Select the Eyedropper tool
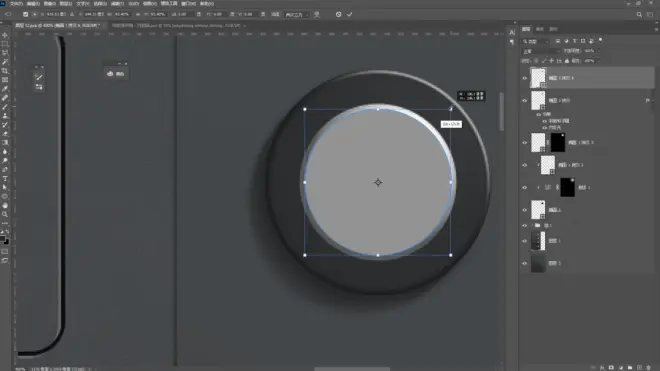The height and width of the screenshot is (371, 660). coord(5,89)
